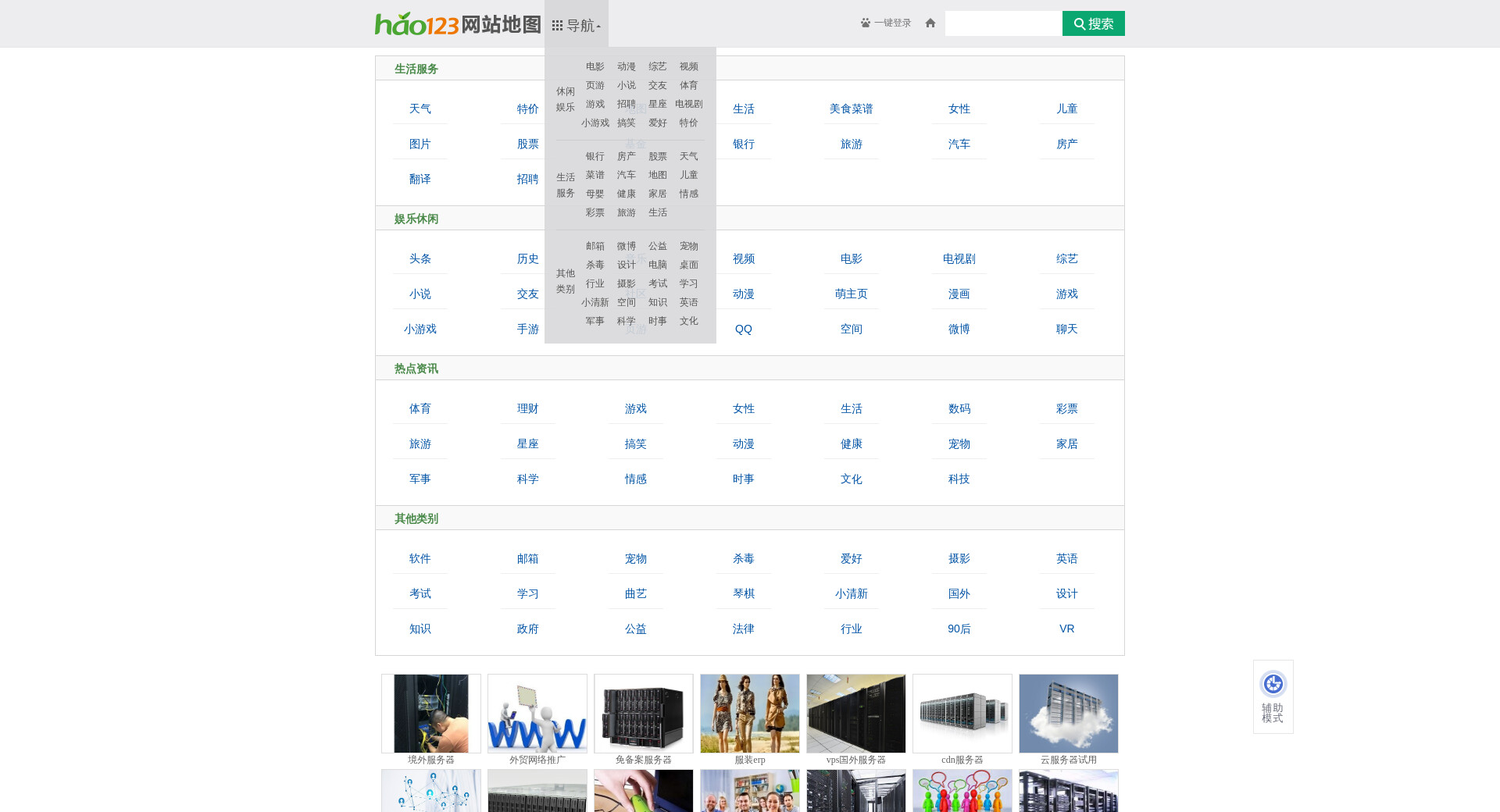The height and width of the screenshot is (812, 1500).
Task: Go to the 曲艺 link
Action: 636,593
